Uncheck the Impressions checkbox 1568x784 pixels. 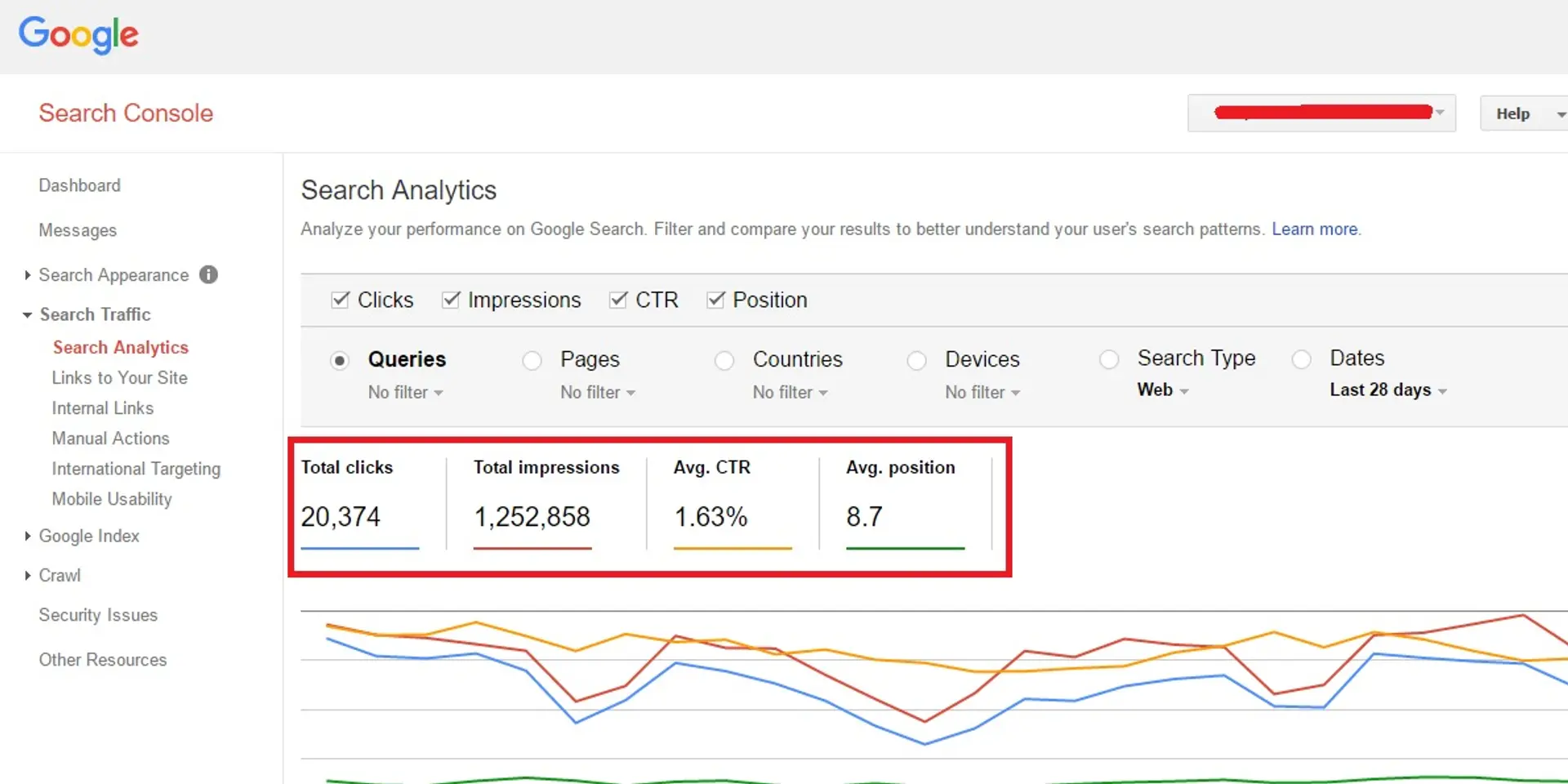[451, 300]
